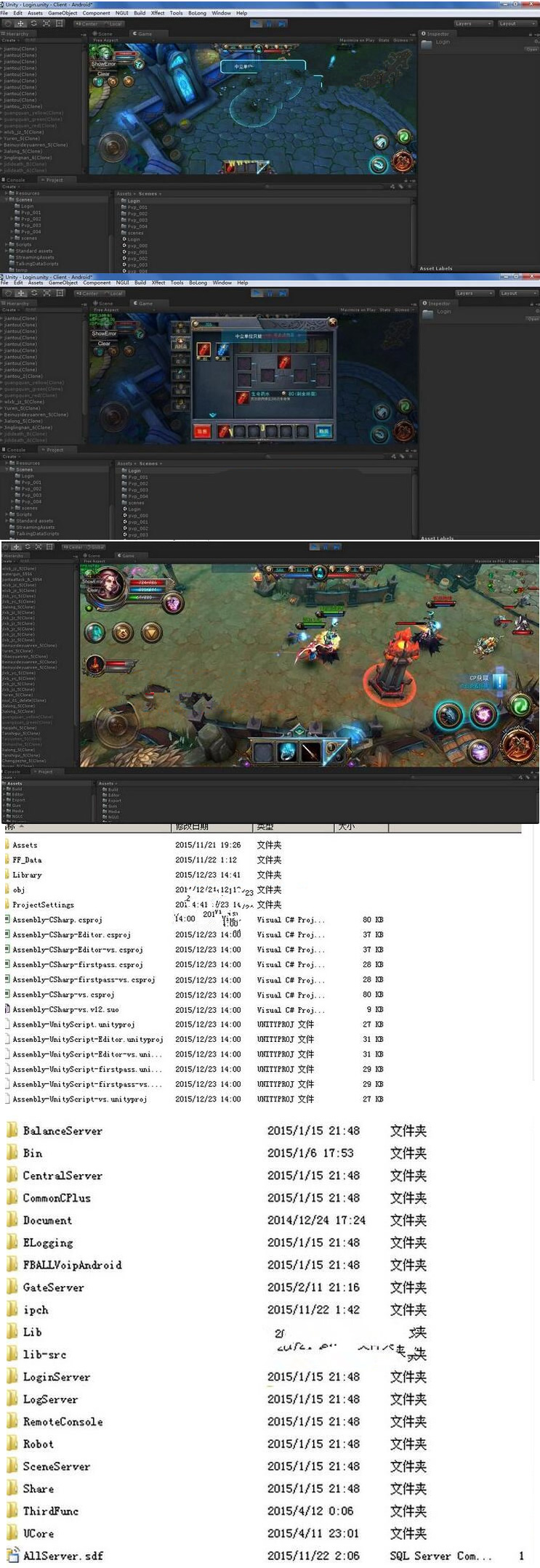The image size is (540, 1568).
Task: Select the sword item in bottom item bar
Action: [x=311, y=751]
